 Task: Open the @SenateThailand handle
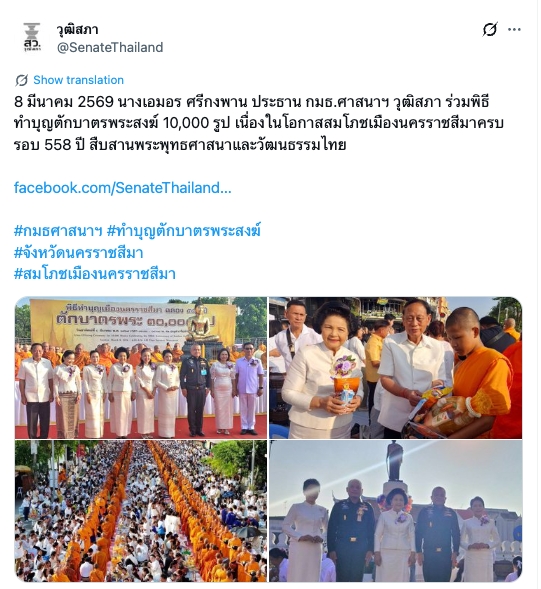tap(110, 48)
